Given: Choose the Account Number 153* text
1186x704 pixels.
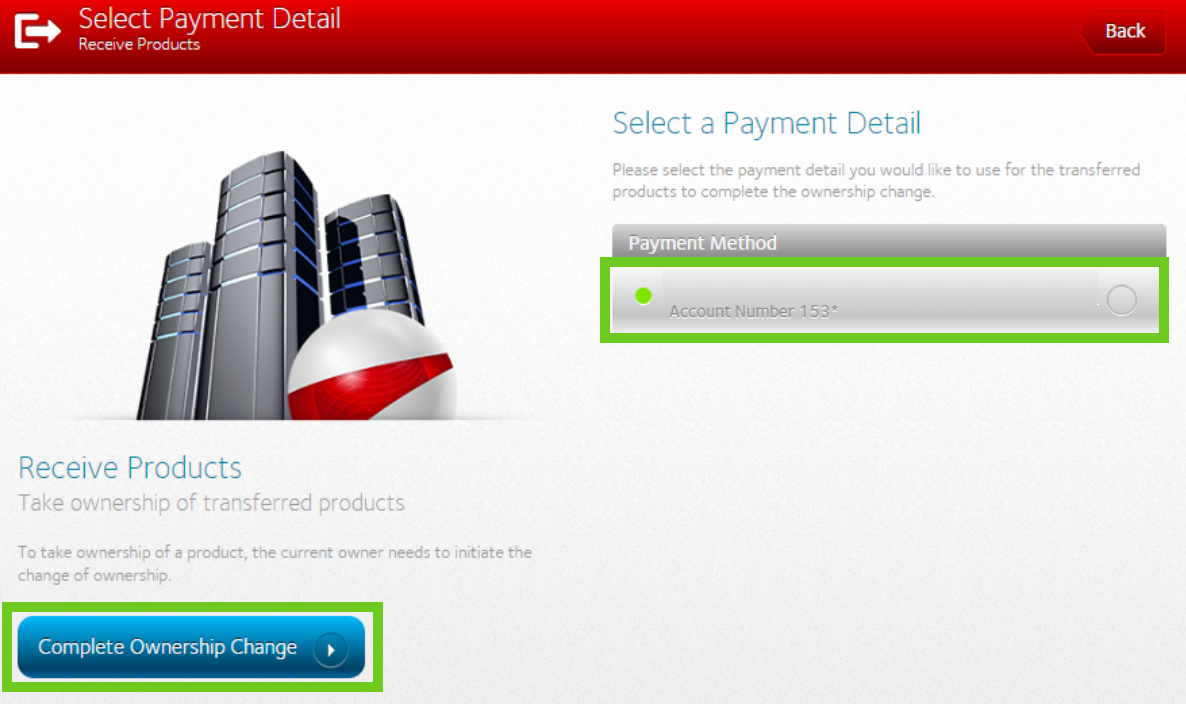Looking at the screenshot, I should click(x=753, y=312).
